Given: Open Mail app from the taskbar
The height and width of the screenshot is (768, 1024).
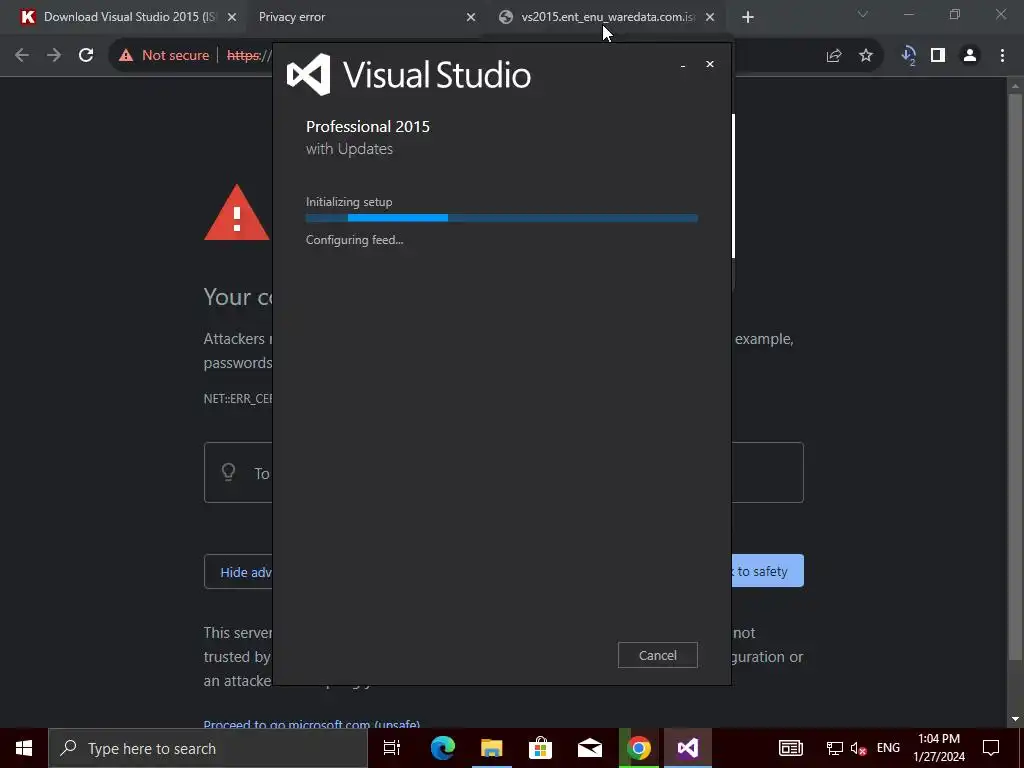Looking at the screenshot, I should pos(590,748).
